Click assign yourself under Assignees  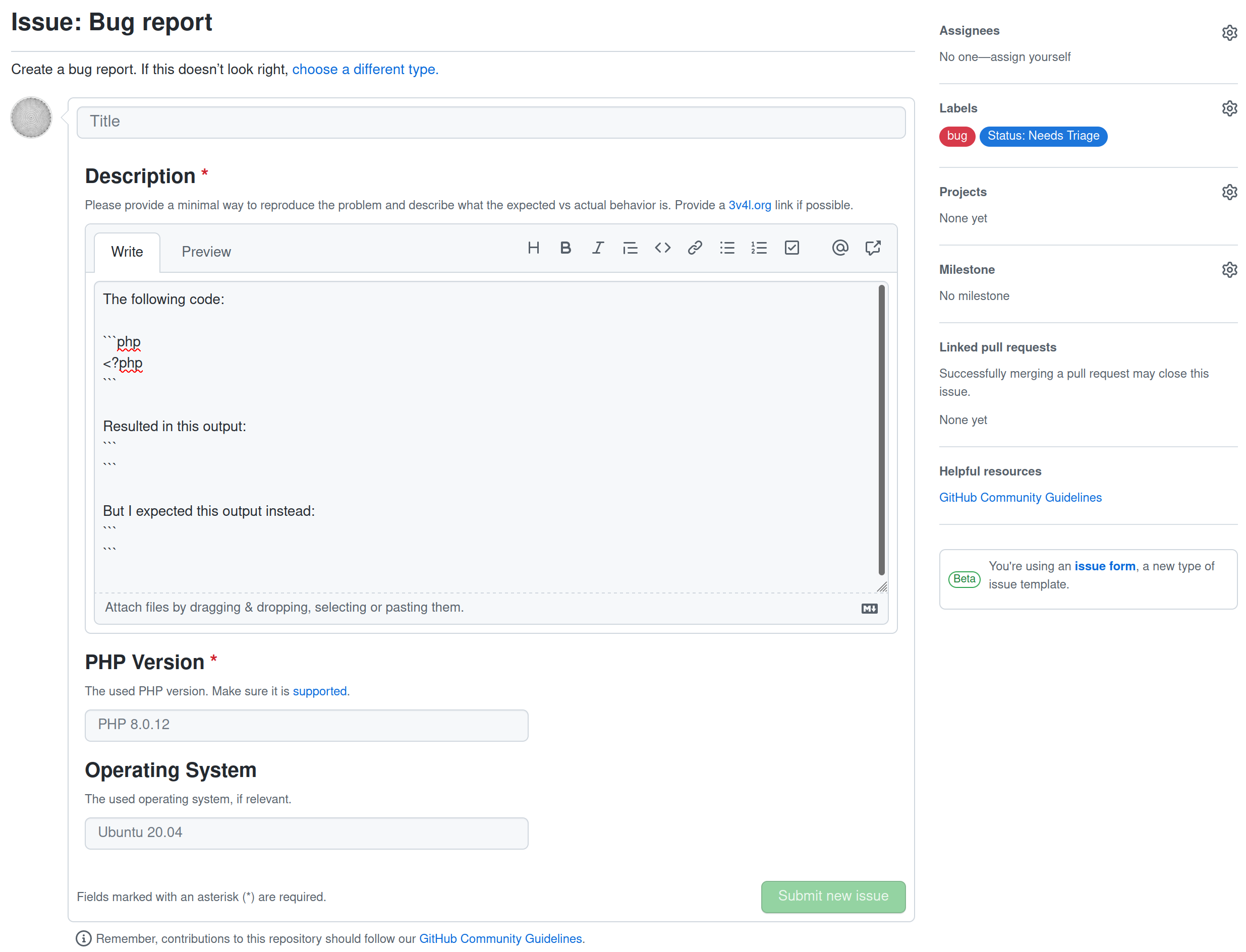1030,56
